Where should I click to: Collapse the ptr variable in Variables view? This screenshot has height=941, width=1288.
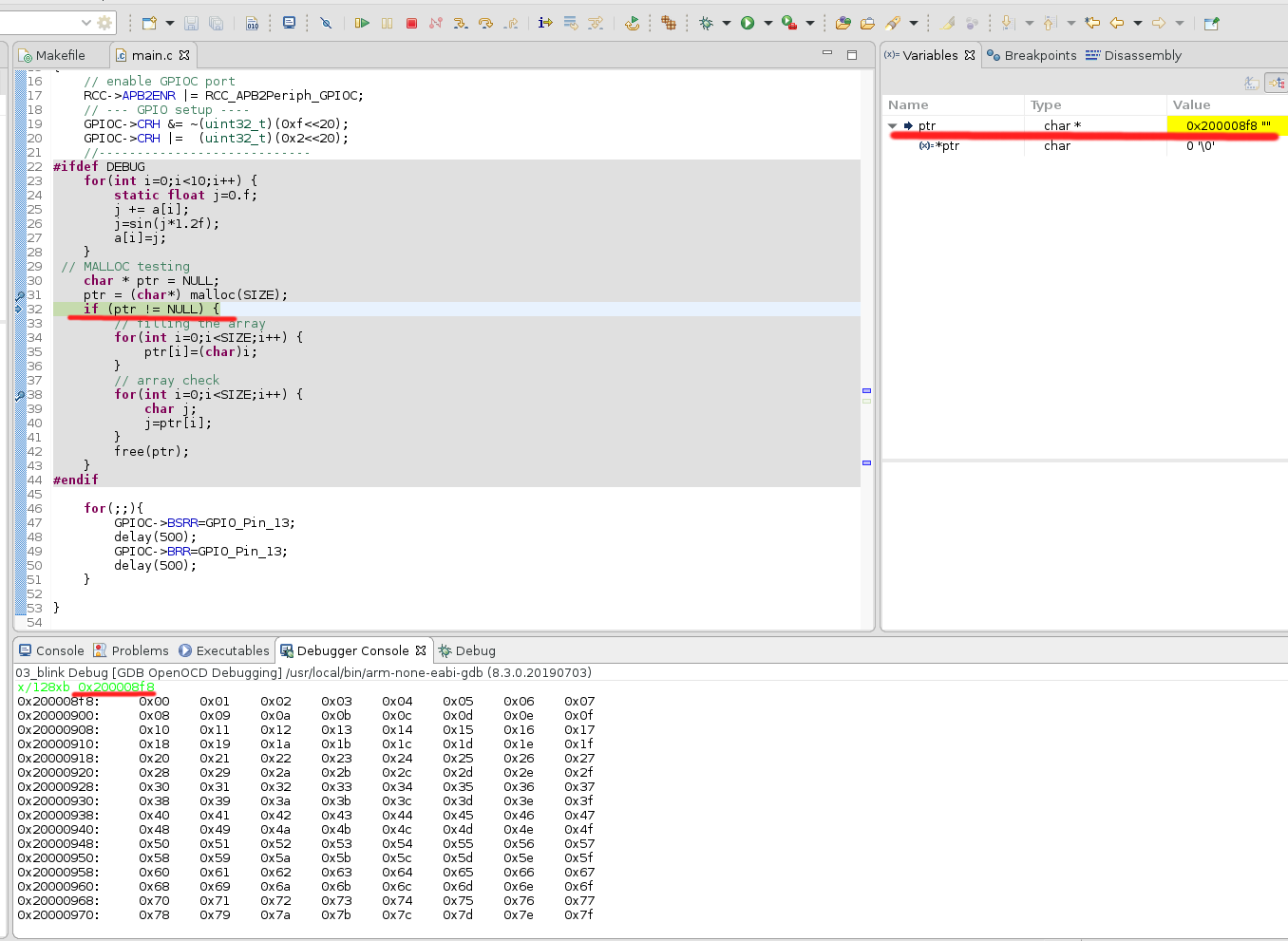[891, 124]
